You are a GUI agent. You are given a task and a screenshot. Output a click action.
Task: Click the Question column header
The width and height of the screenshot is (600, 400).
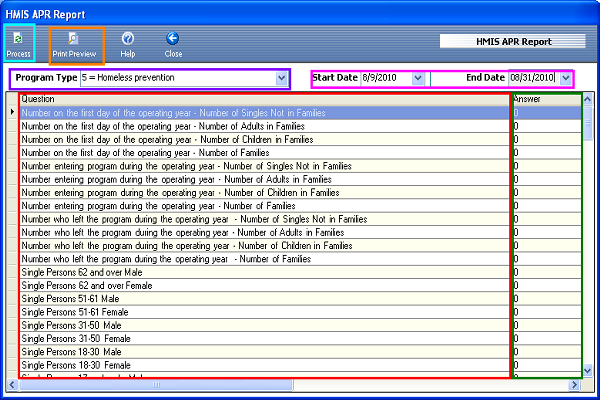(264, 99)
